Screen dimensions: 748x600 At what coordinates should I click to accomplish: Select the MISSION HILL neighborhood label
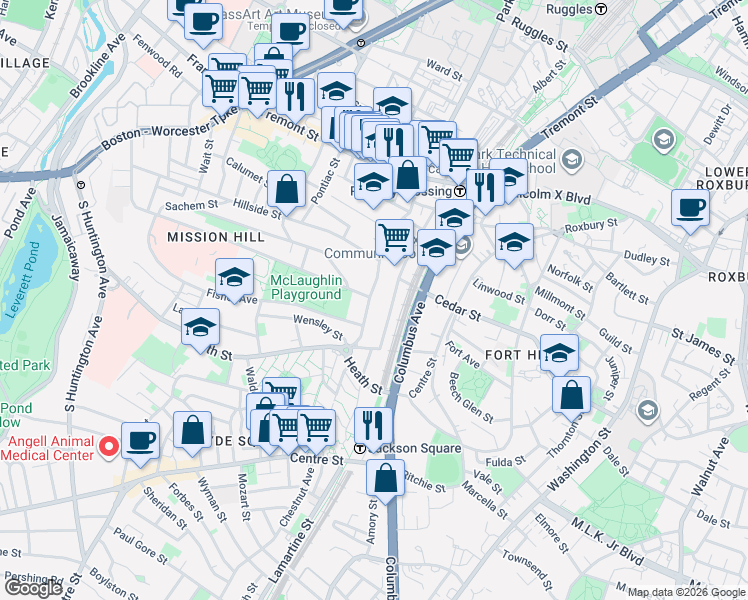[216, 237]
